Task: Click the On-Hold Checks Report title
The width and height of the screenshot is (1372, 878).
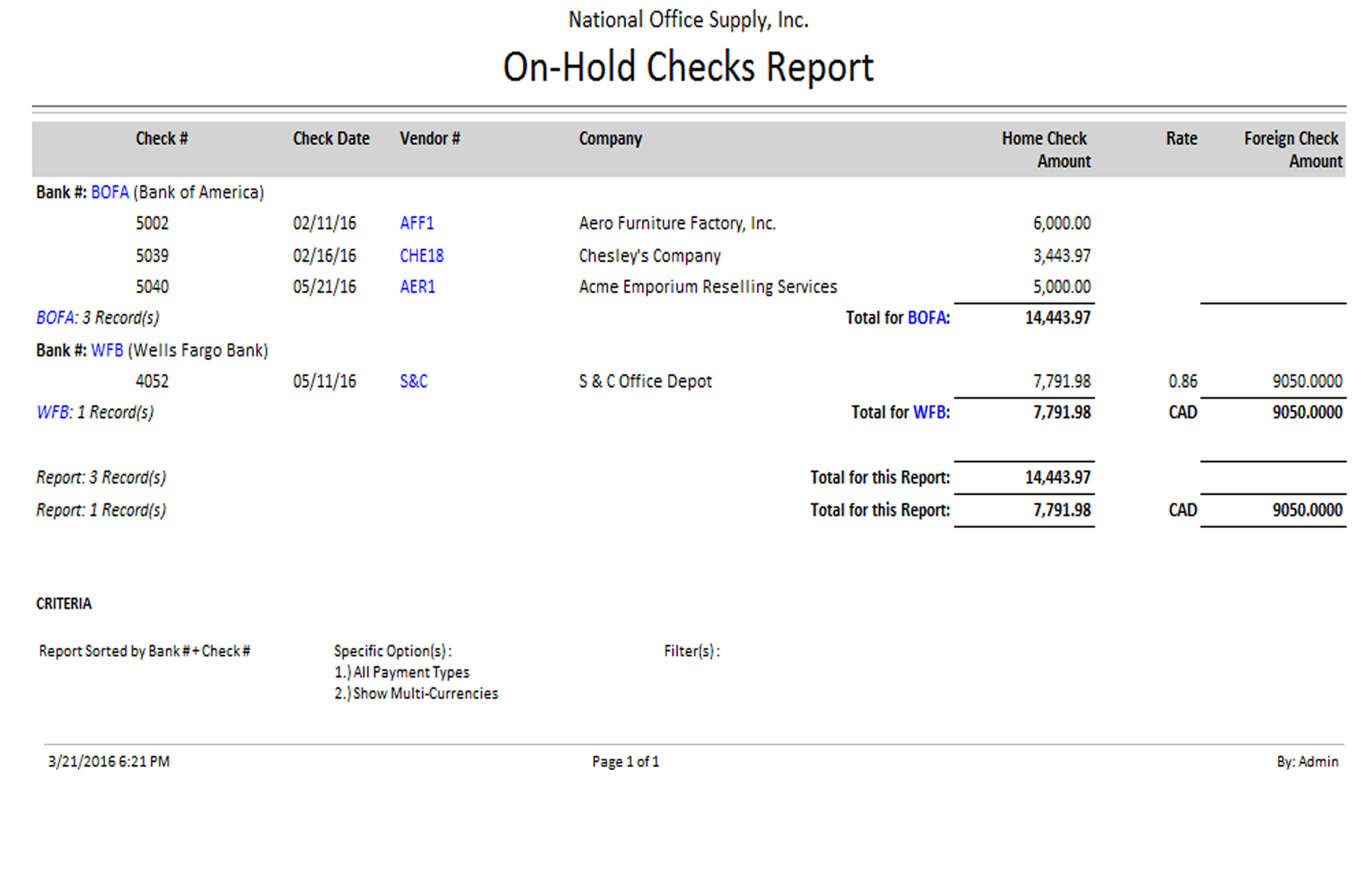Action: (x=687, y=67)
